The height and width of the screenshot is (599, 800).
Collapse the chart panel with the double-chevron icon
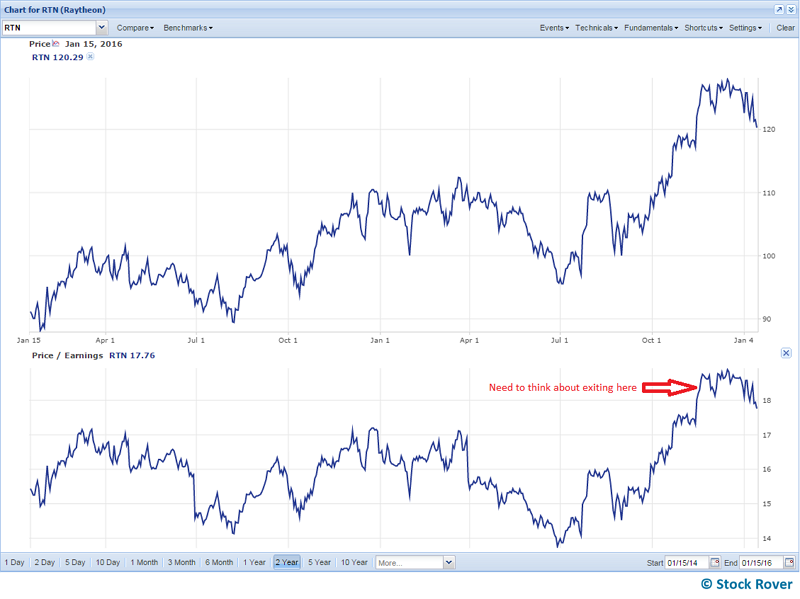tap(791, 10)
